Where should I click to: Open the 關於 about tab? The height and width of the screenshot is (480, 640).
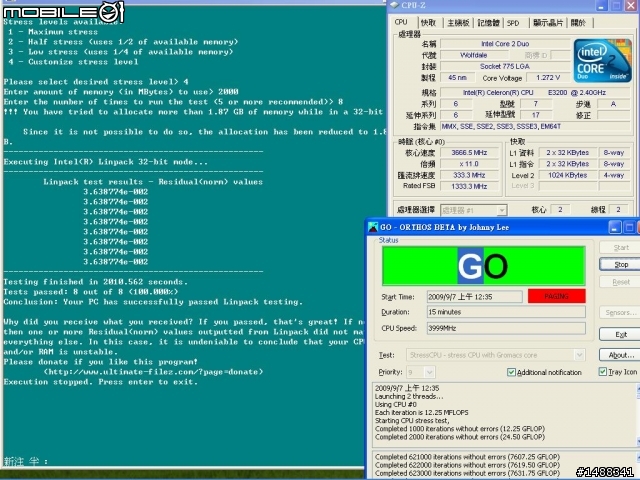[578, 23]
